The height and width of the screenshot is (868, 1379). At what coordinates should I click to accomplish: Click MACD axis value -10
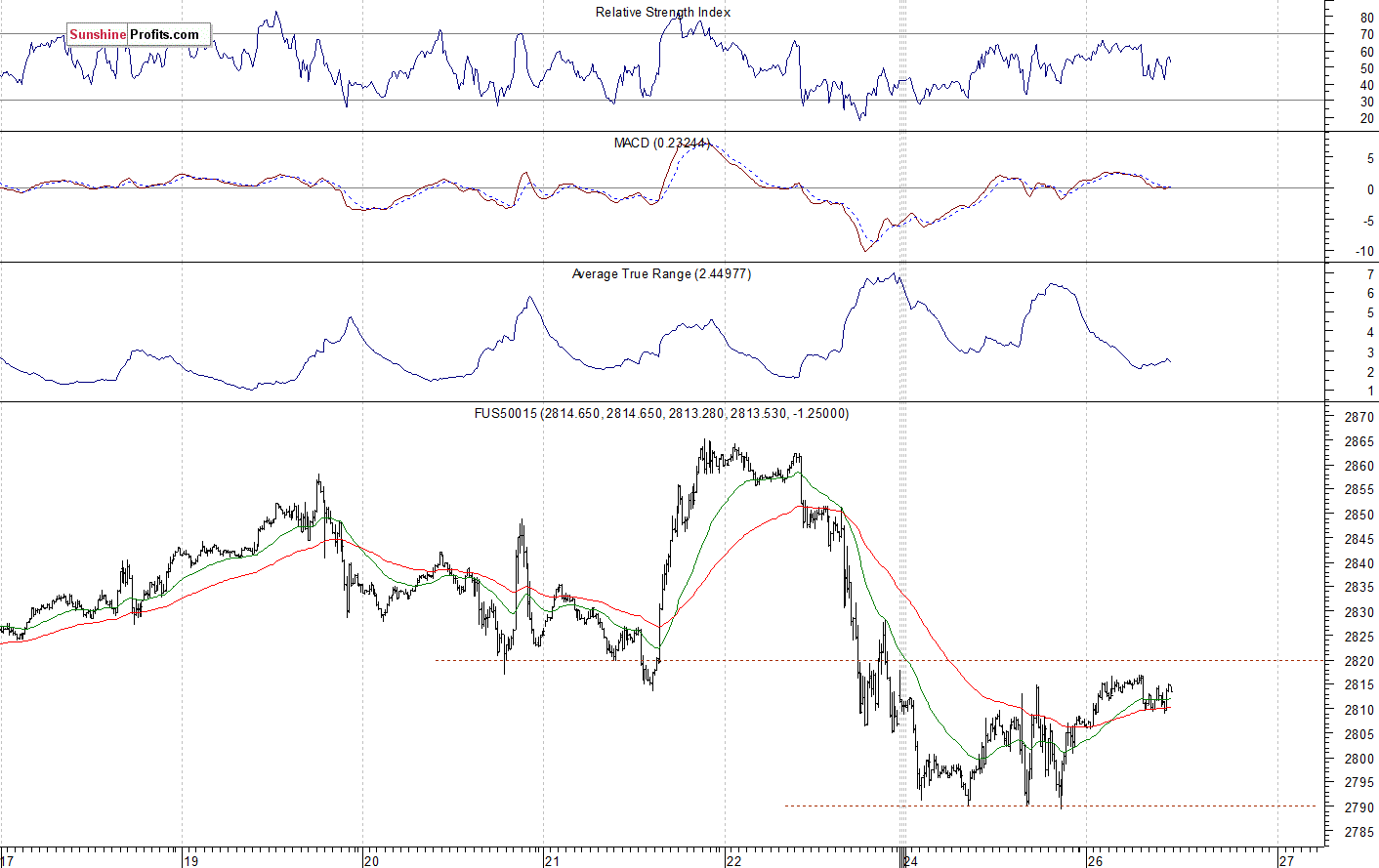(x=1364, y=252)
